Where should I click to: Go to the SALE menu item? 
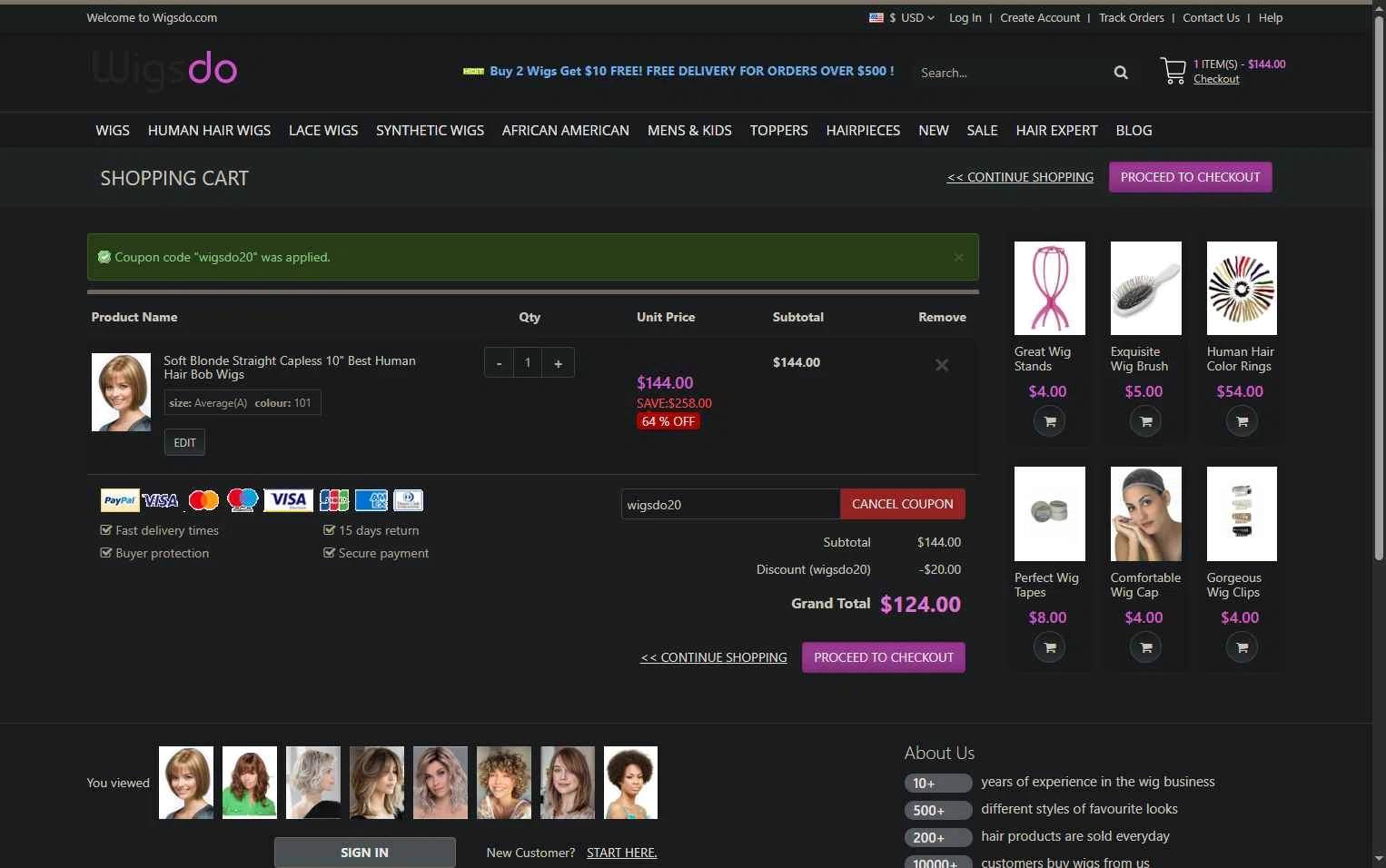click(x=982, y=131)
